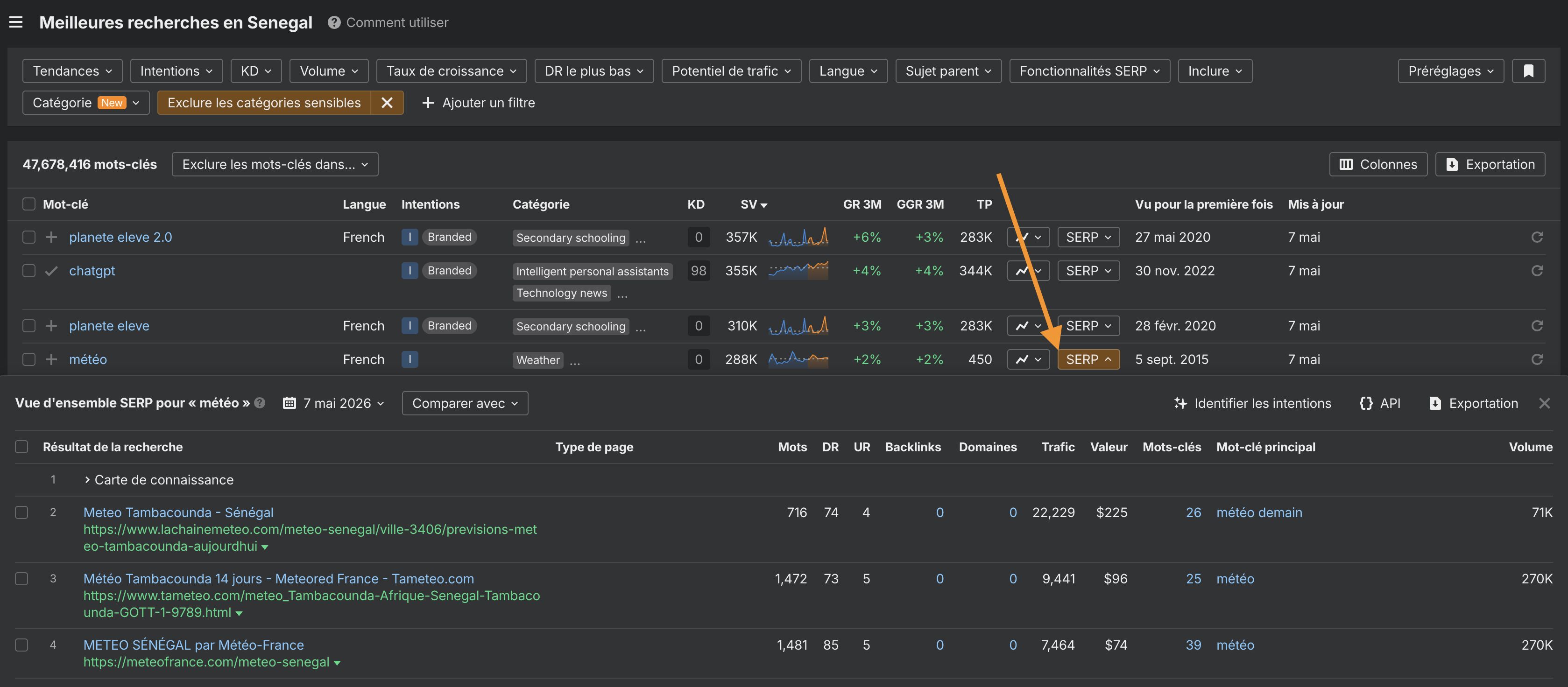Open the Intentions filter dropdown
This screenshot has height=687, width=1568.
(x=177, y=71)
